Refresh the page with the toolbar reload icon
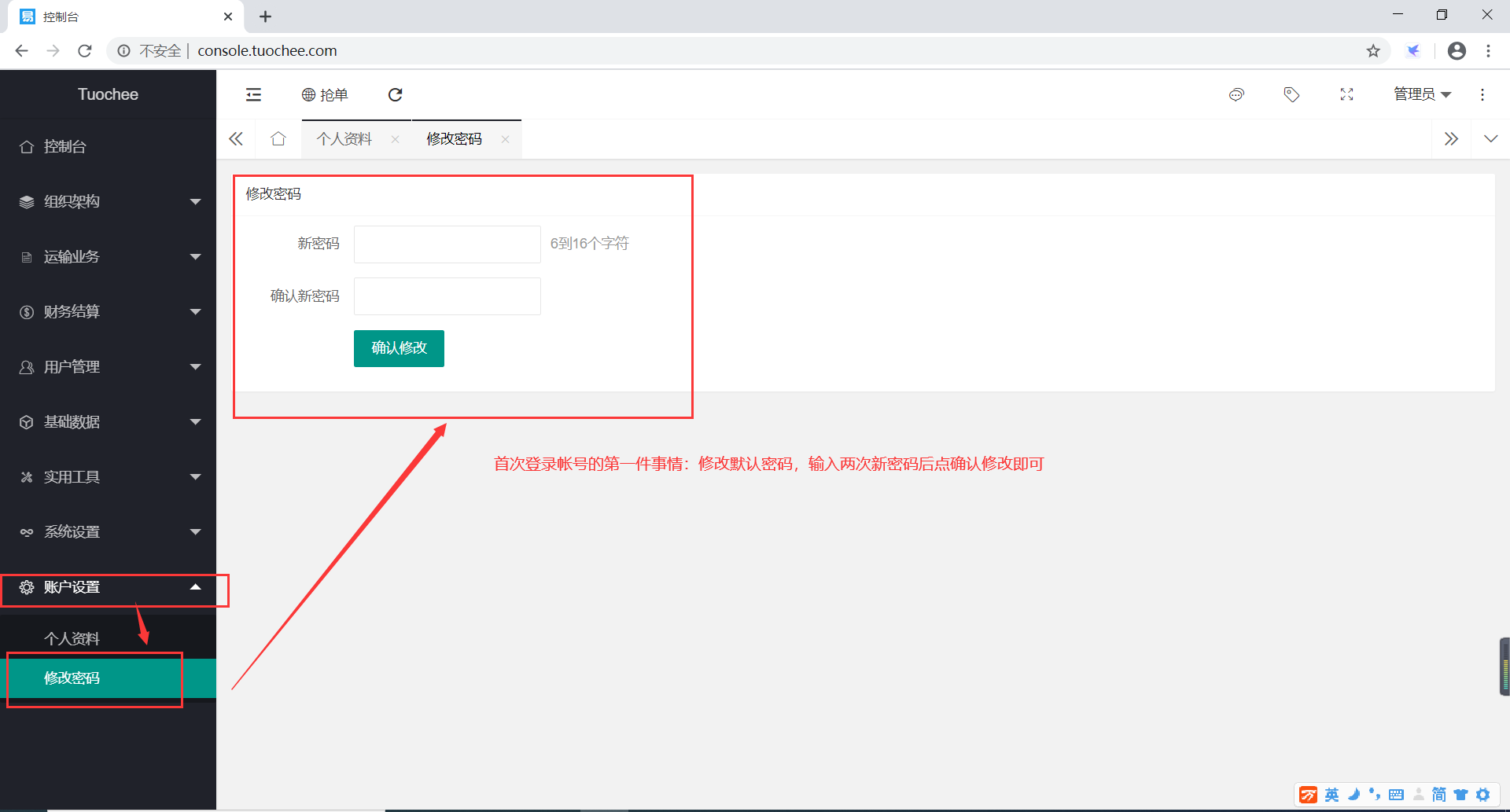This screenshot has height=812, width=1510. pyautogui.click(x=396, y=95)
